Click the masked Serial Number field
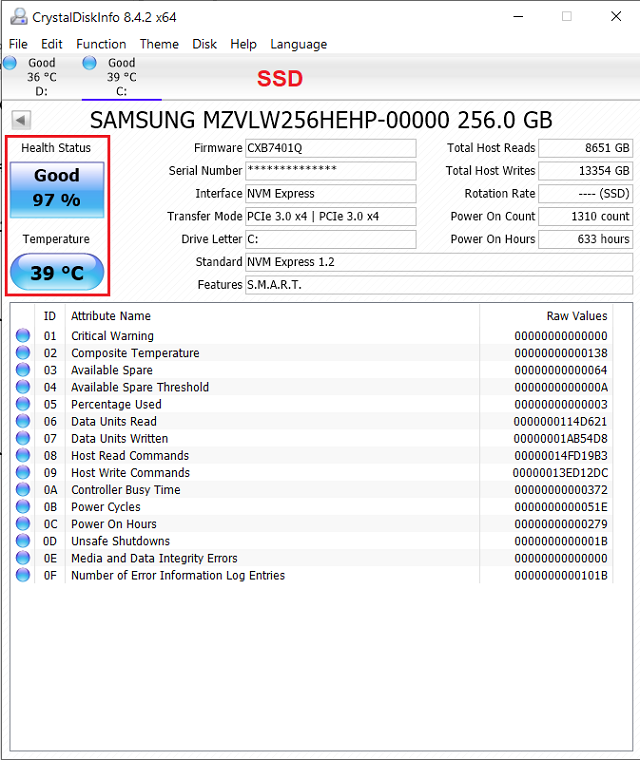 coord(331,171)
